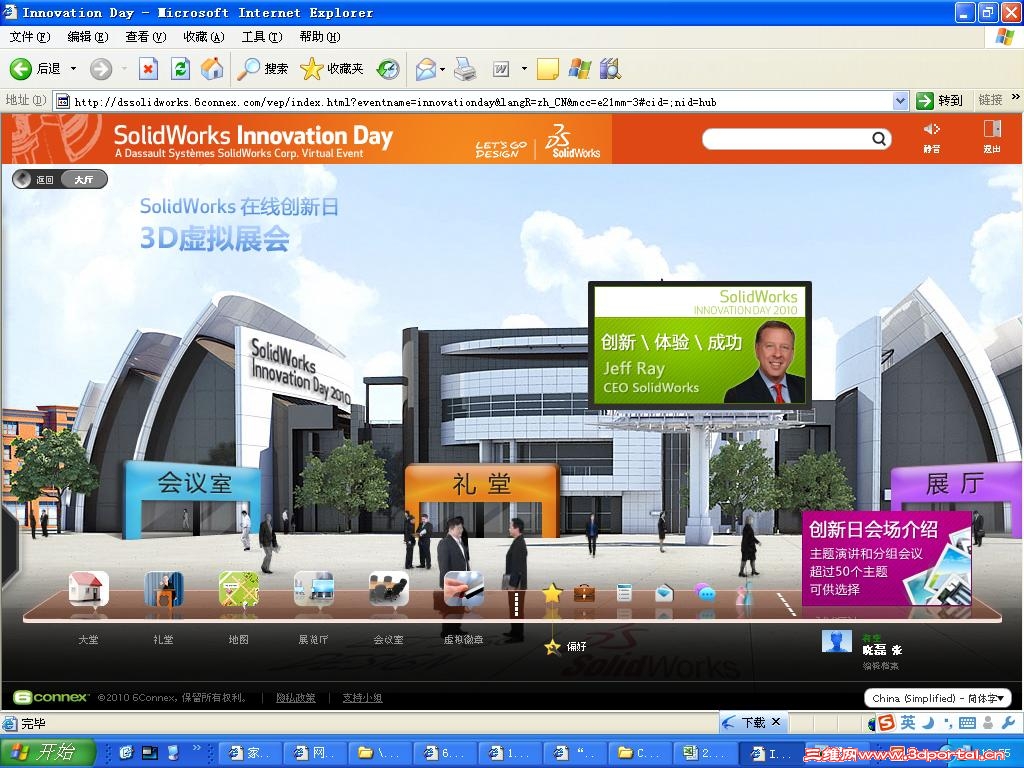1024x768 pixels.
Task: Open the China (Simplified) language dropdown
Action: point(936,698)
